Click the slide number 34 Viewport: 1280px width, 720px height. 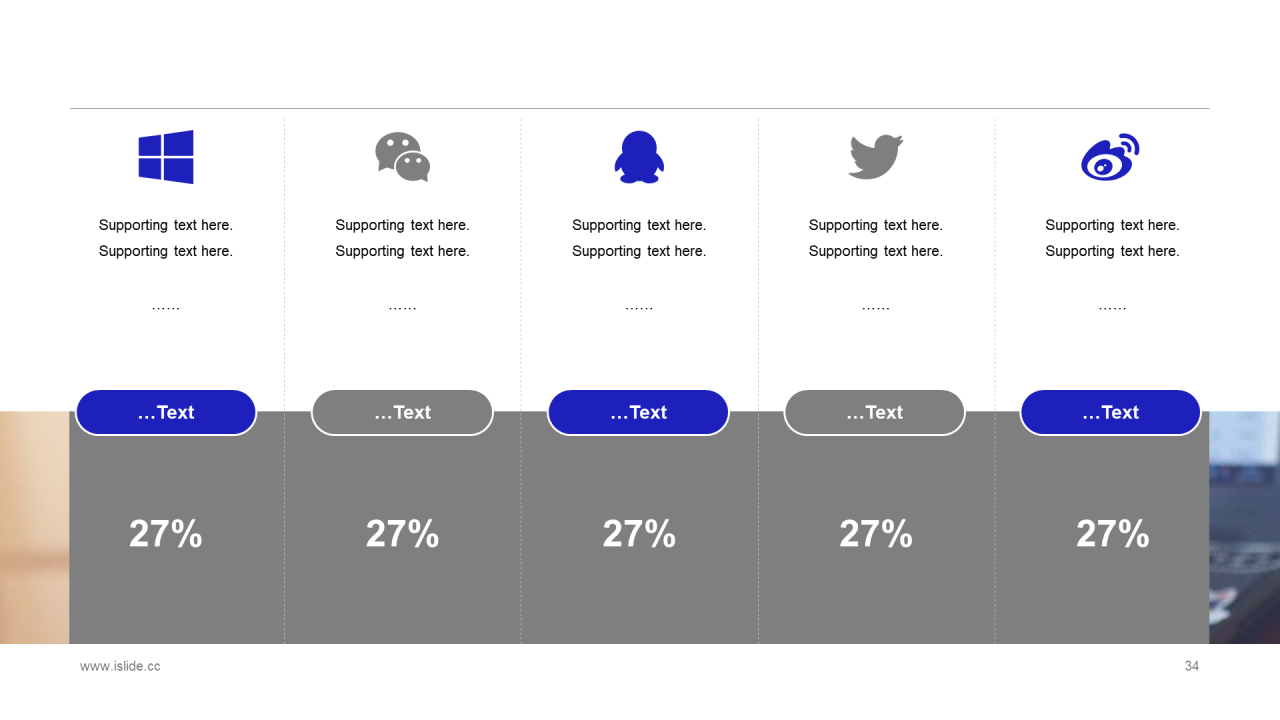tap(1192, 666)
